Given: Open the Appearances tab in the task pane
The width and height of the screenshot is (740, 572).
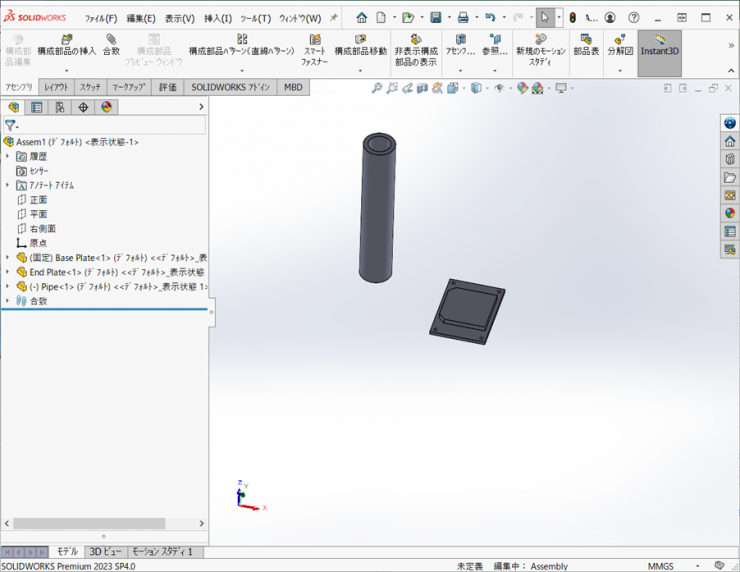Looking at the screenshot, I should (730, 213).
